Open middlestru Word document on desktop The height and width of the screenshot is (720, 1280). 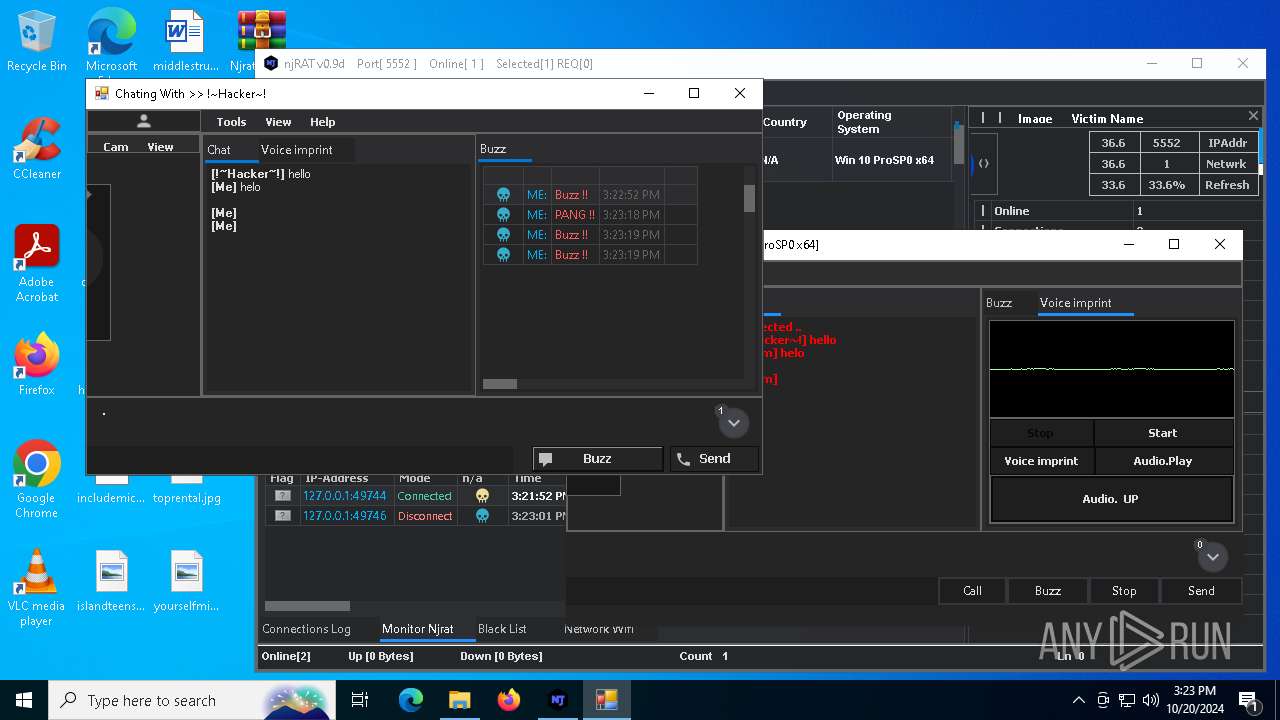186,43
